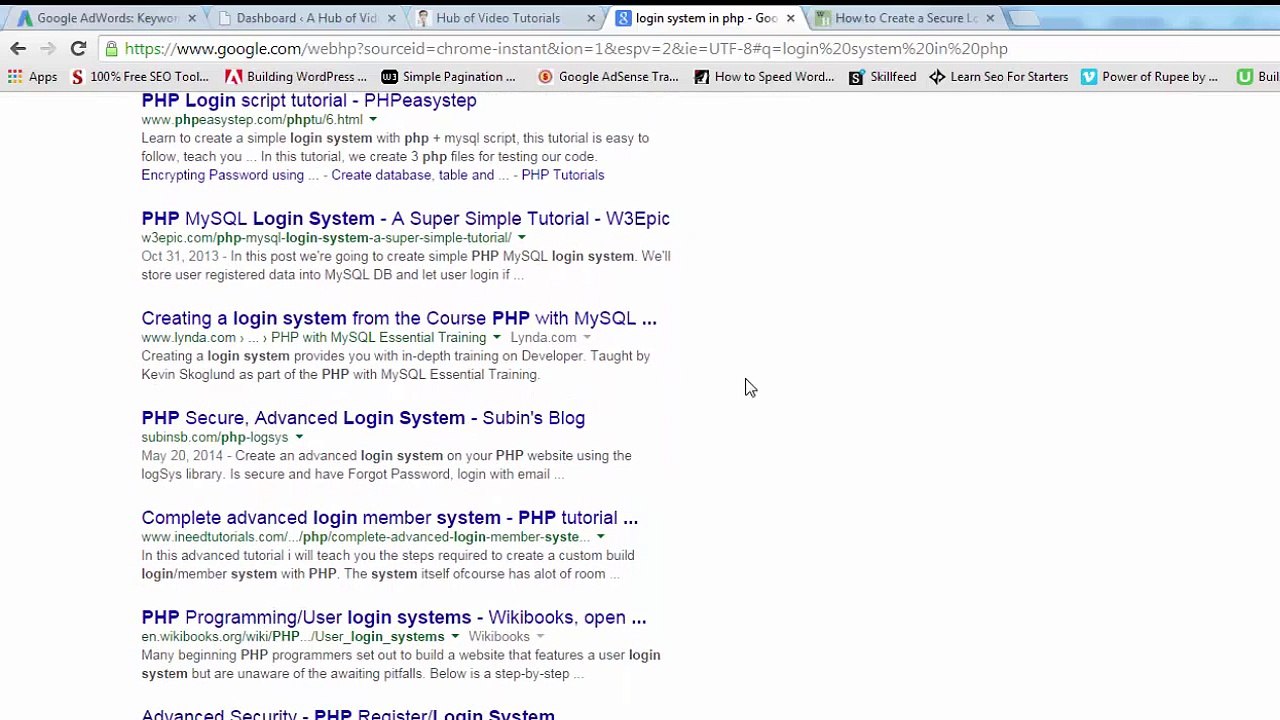
Task: Open the Wikibooks 'User login systems' result
Action: (394, 617)
